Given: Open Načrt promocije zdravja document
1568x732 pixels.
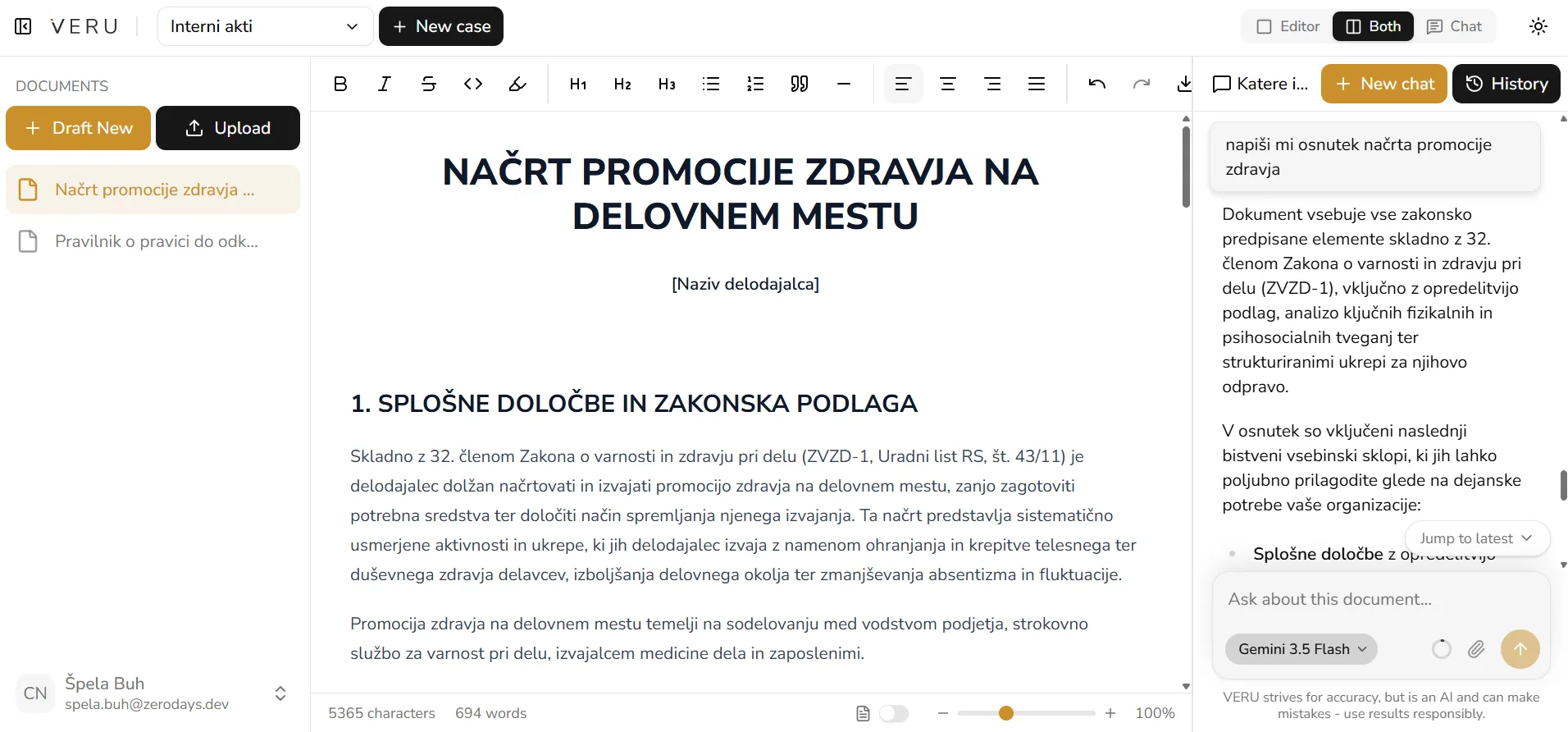Looking at the screenshot, I should click(153, 190).
